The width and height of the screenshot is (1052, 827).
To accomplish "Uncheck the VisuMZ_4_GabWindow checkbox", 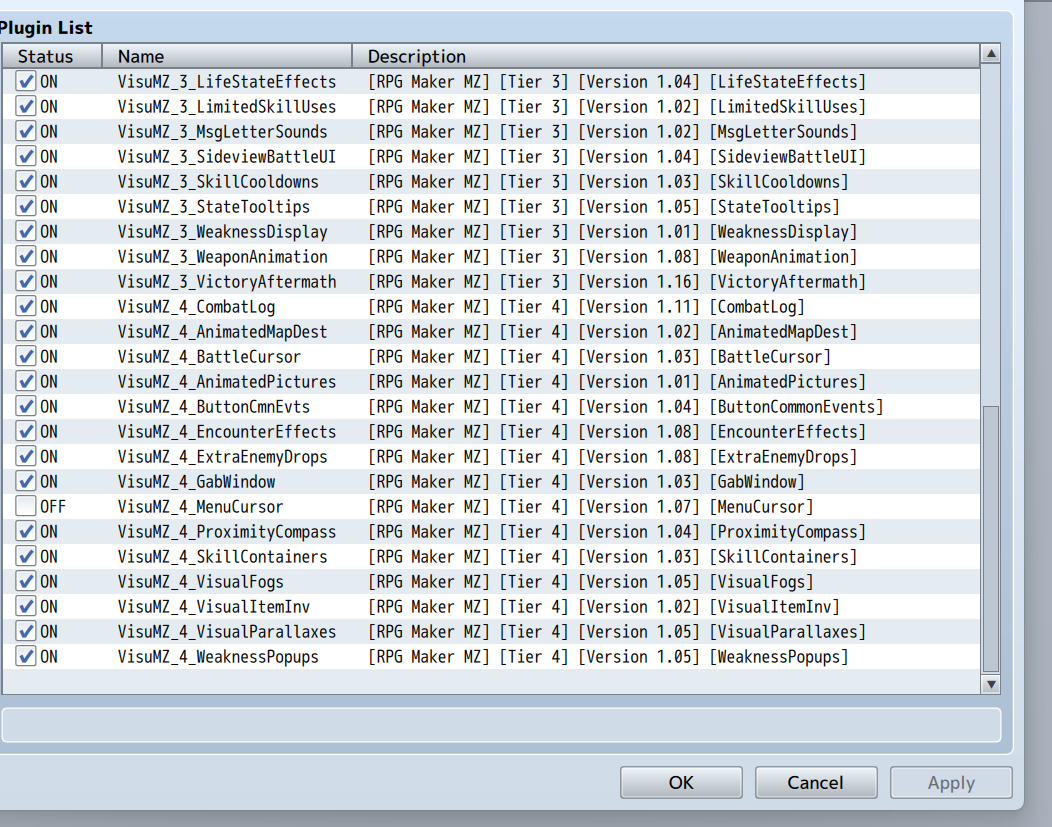I will pos(26,482).
